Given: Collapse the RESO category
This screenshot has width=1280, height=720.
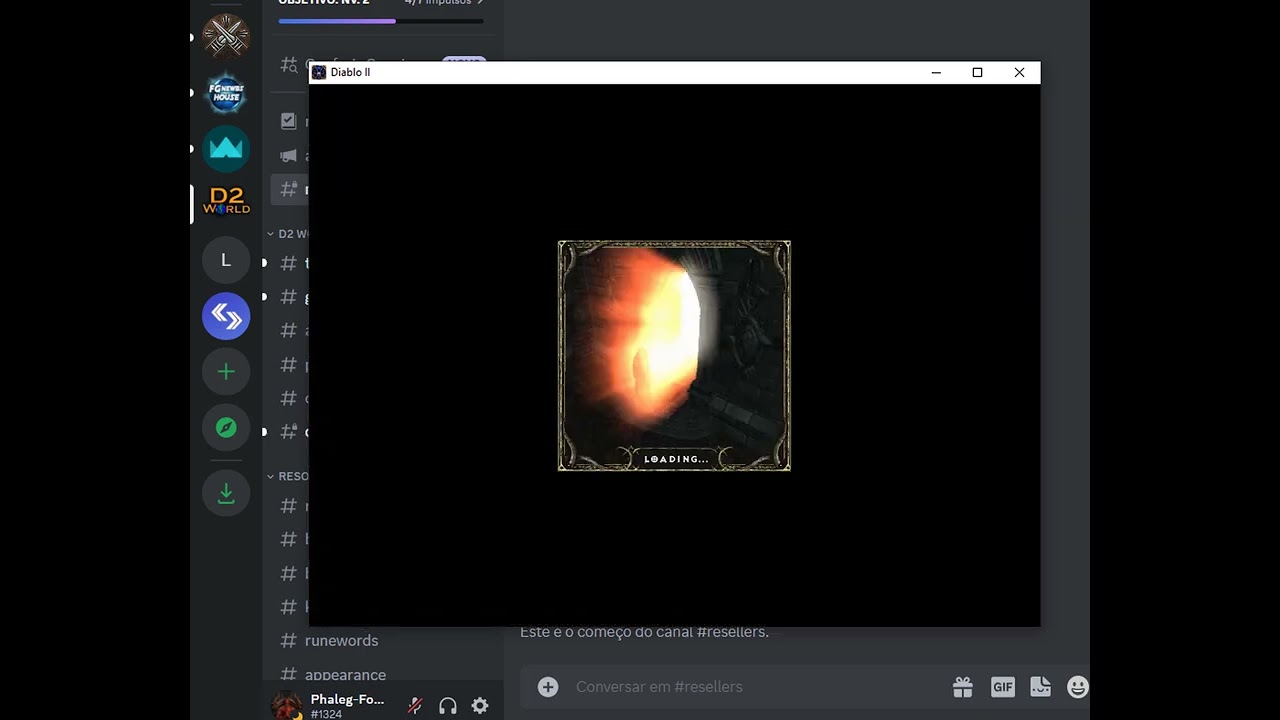Looking at the screenshot, I should pyautogui.click(x=287, y=476).
